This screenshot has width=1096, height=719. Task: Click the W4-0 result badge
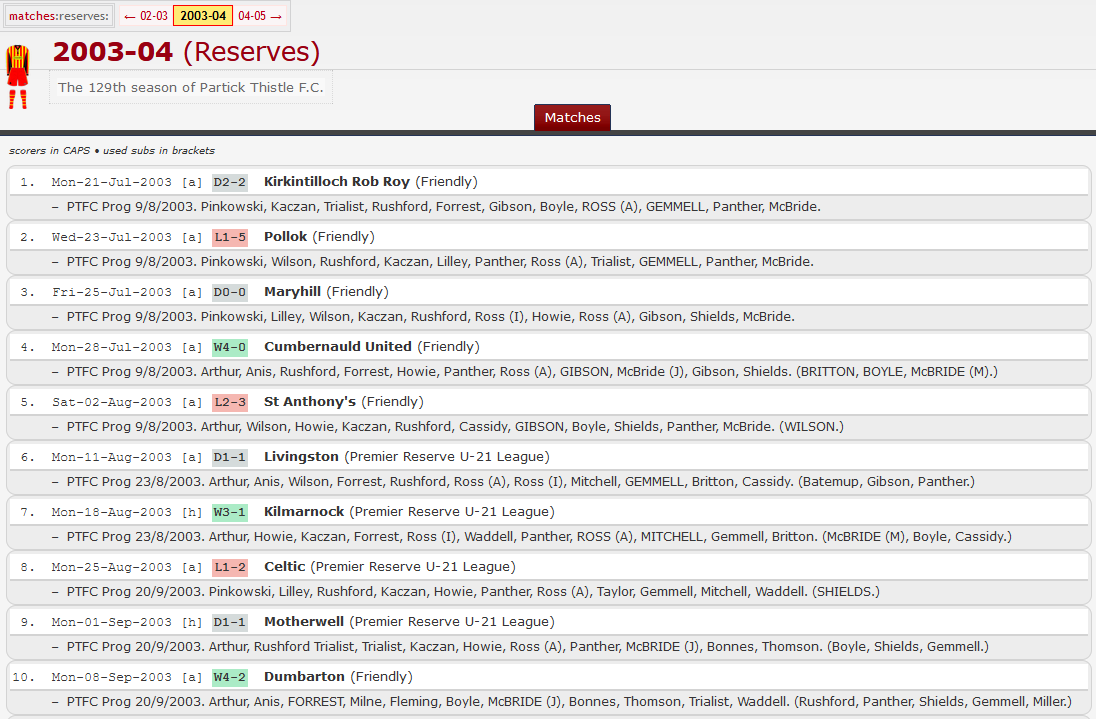click(230, 347)
